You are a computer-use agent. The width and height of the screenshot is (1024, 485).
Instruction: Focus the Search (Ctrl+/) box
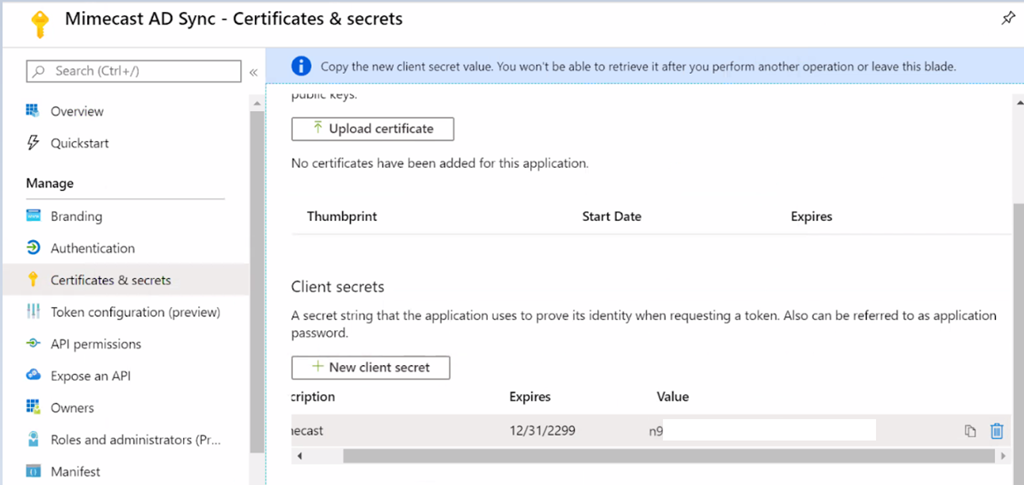(134, 70)
